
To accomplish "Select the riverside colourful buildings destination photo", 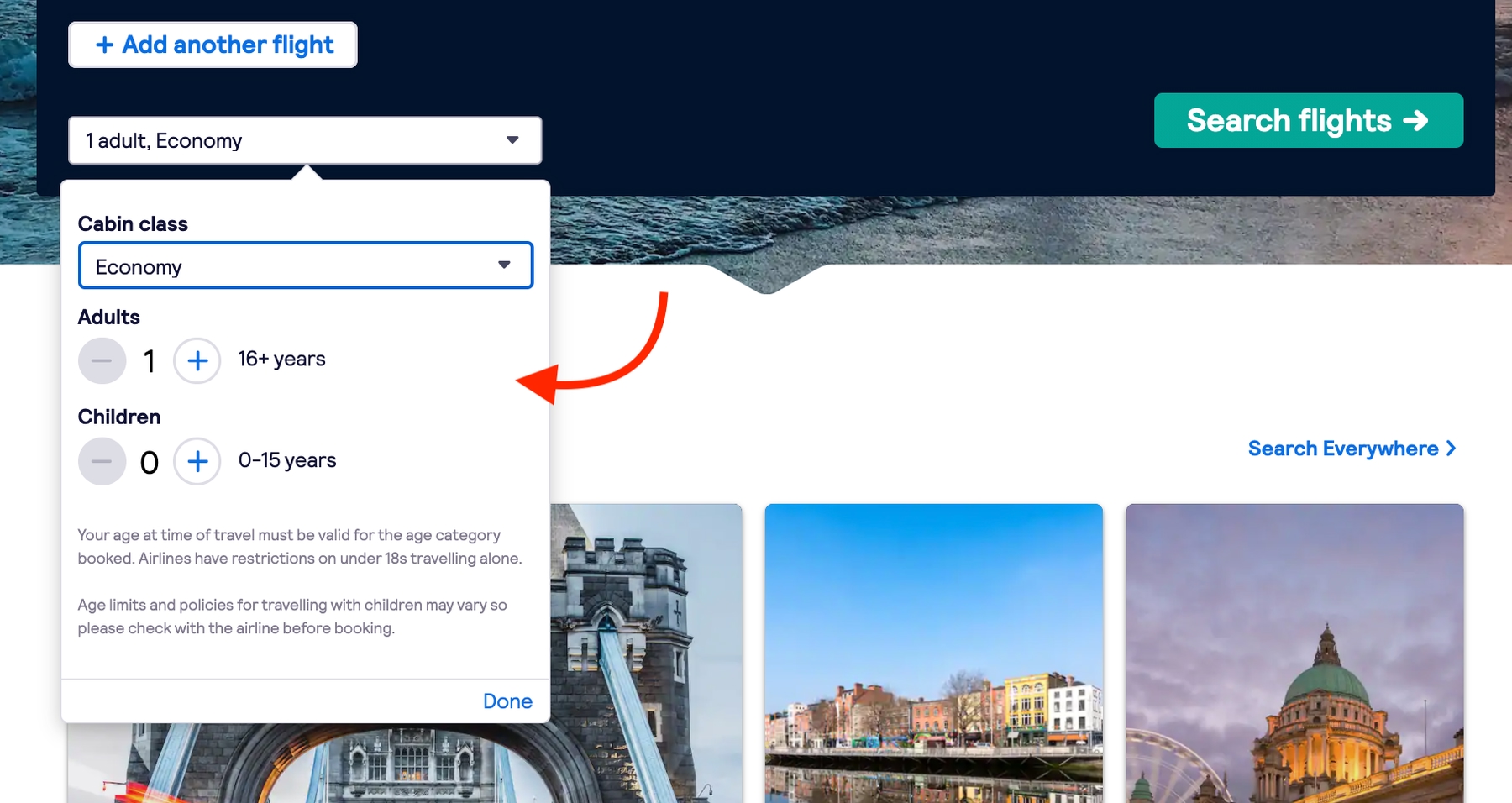I will (933, 653).
